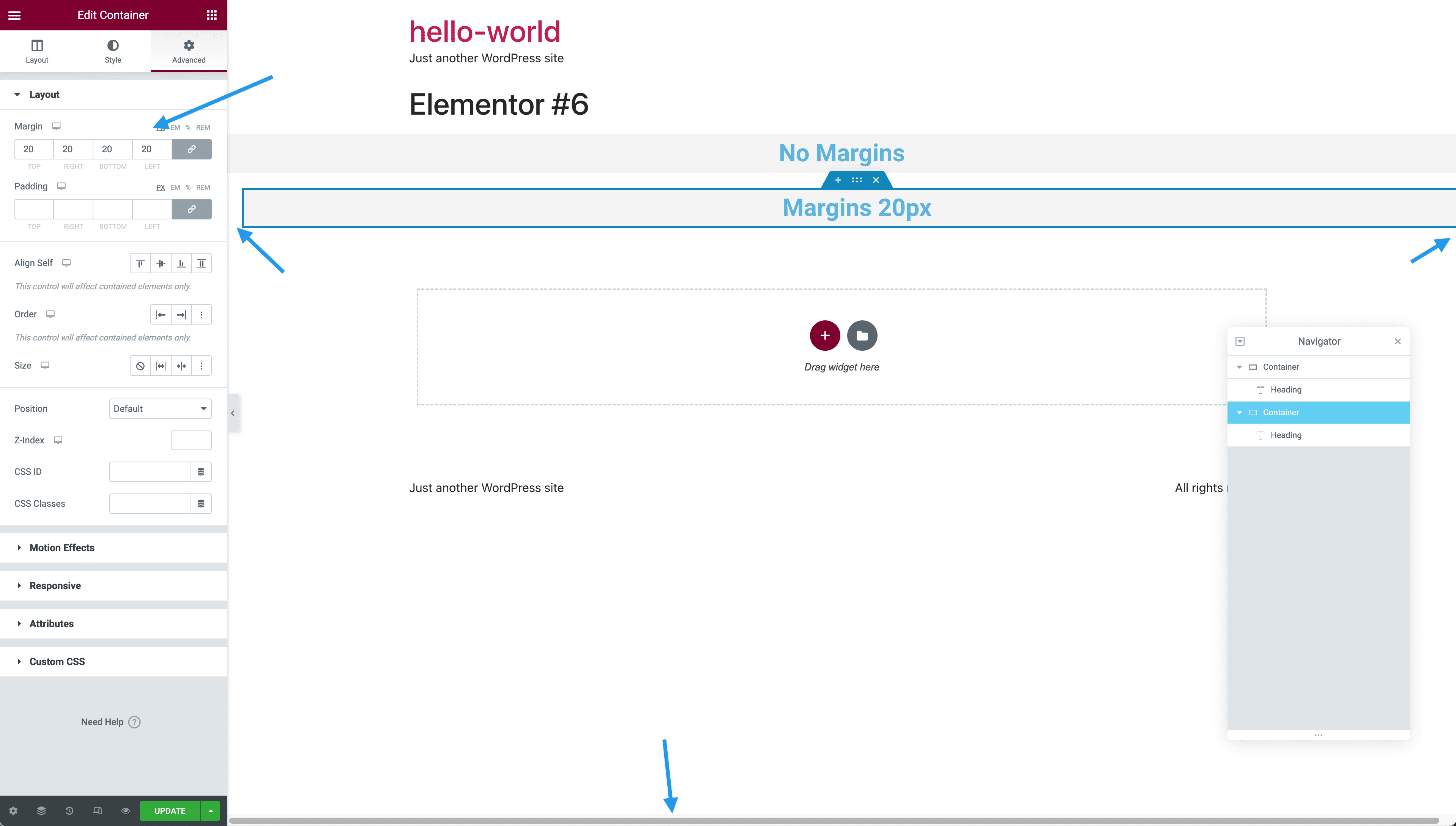Open revision History via clock icon

pos(69,811)
